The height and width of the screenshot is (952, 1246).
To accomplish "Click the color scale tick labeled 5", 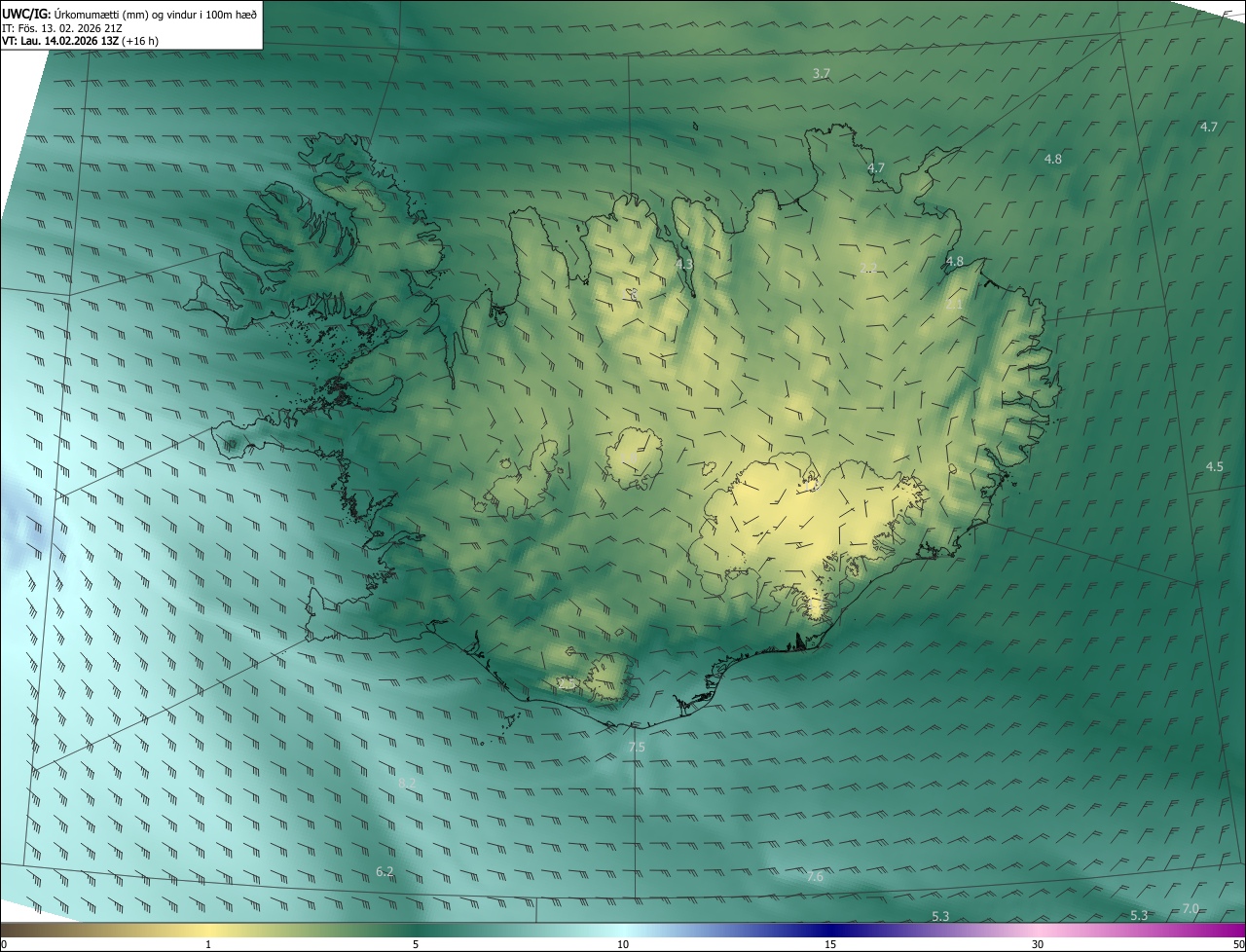I will [x=416, y=944].
